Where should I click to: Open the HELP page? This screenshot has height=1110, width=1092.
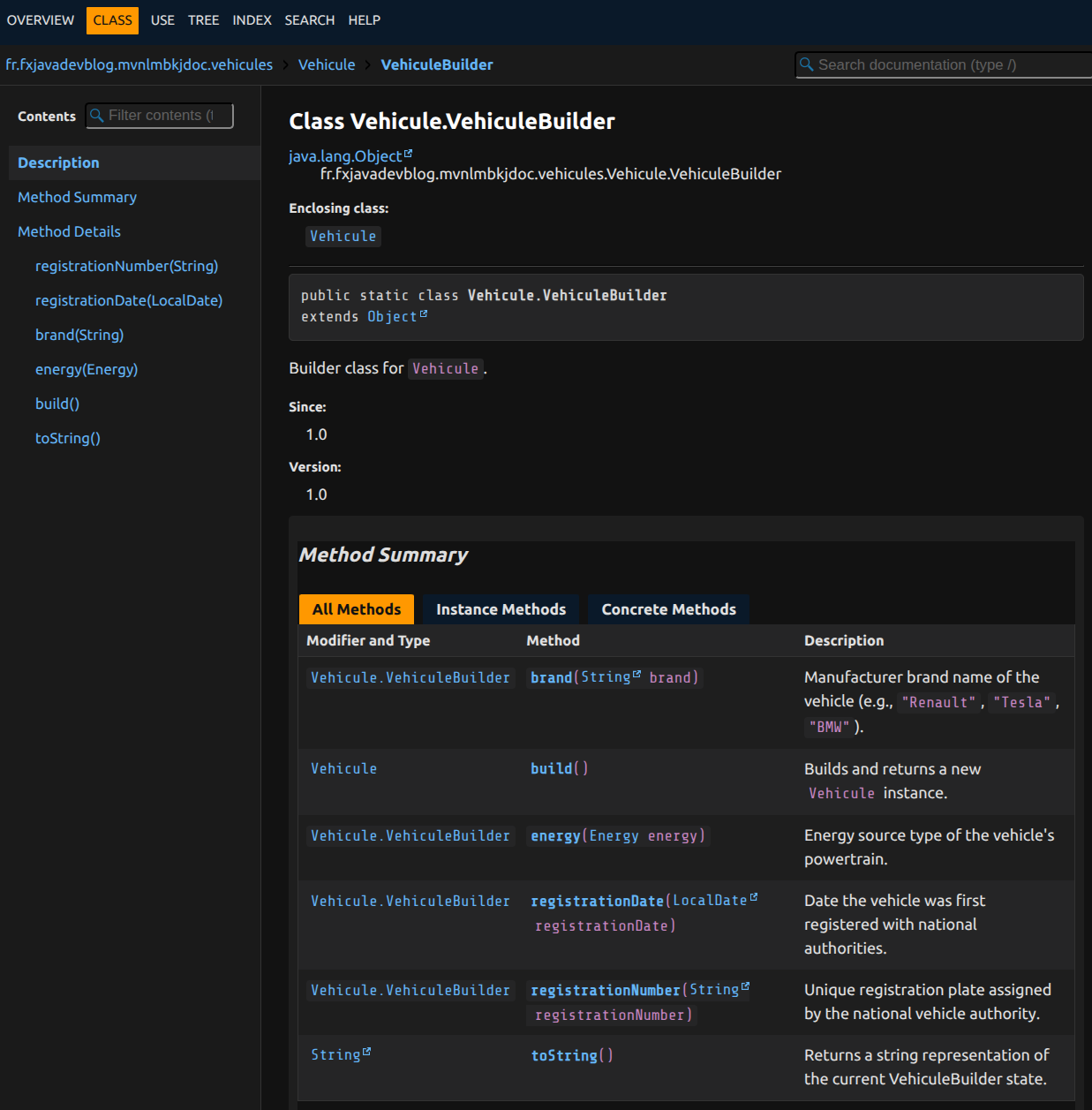pyautogui.click(x=364, y=20)
